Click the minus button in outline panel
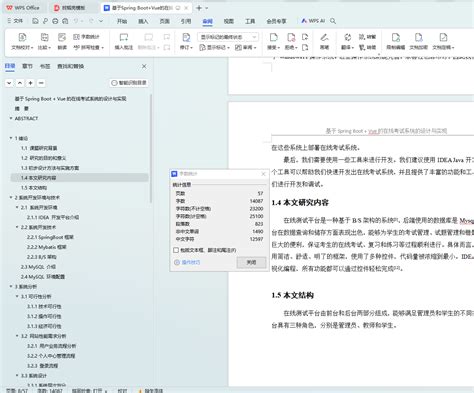The height and width of the screenshot is (393, 474). tap(41, 83)
